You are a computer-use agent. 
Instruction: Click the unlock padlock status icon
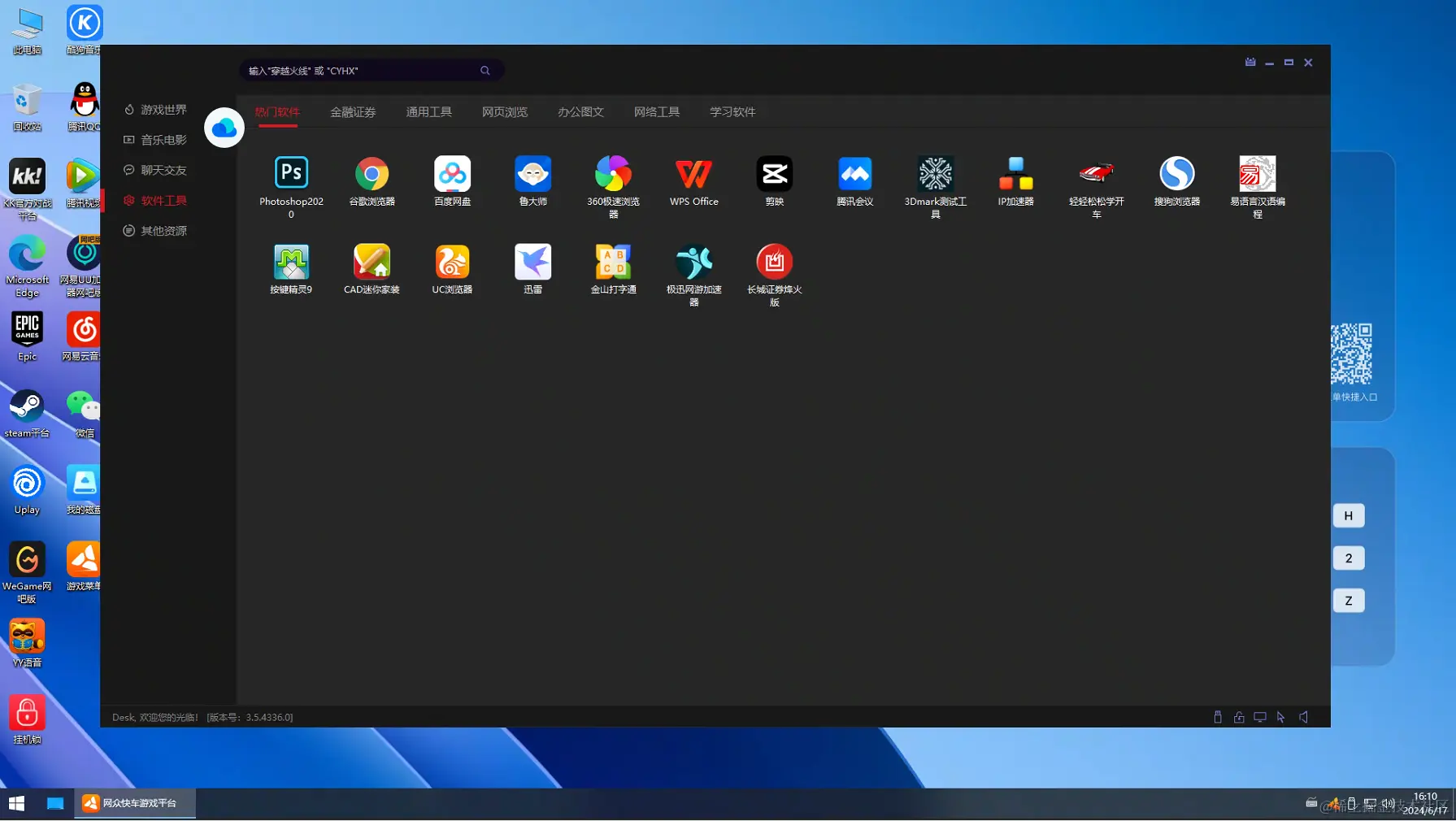pyautogui.click(x=1239, y=717)
